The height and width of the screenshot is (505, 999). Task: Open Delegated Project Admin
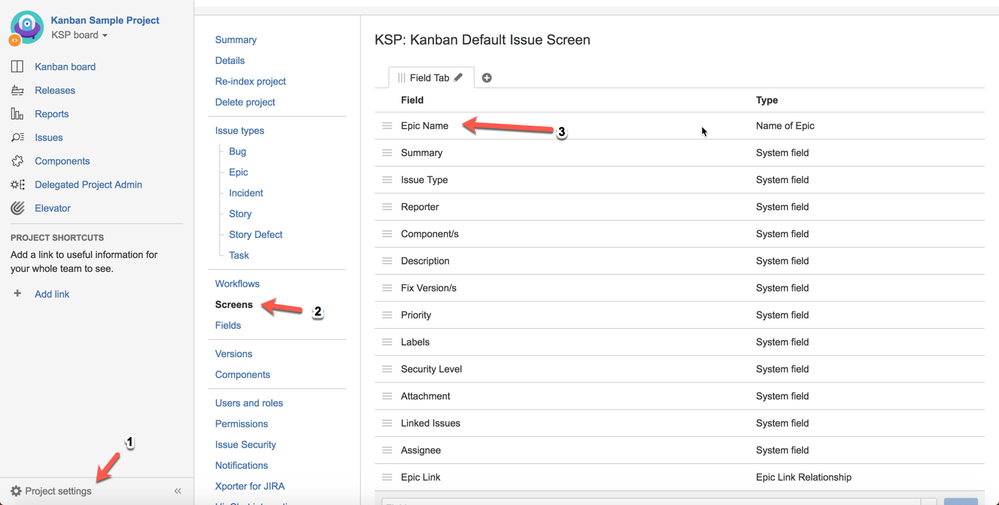coord(89,185)
